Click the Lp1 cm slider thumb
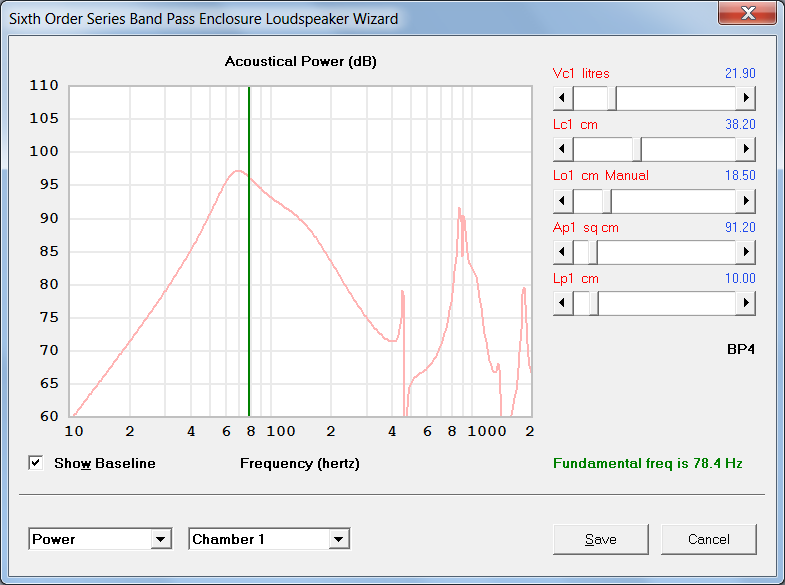The height and width of the screenshot is (585, 785). [594, 303]
